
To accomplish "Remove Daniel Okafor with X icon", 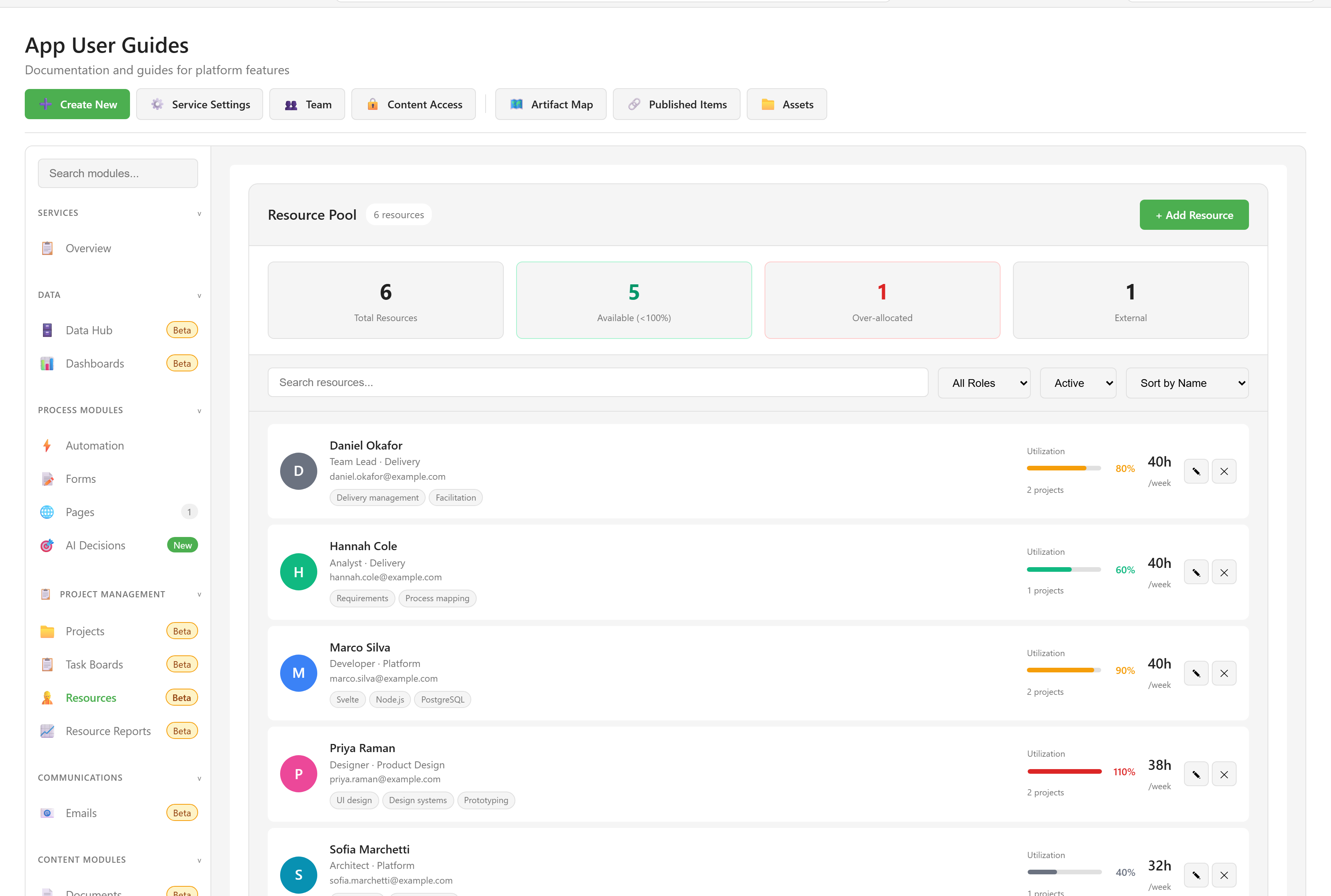I will pos(1224,472).
